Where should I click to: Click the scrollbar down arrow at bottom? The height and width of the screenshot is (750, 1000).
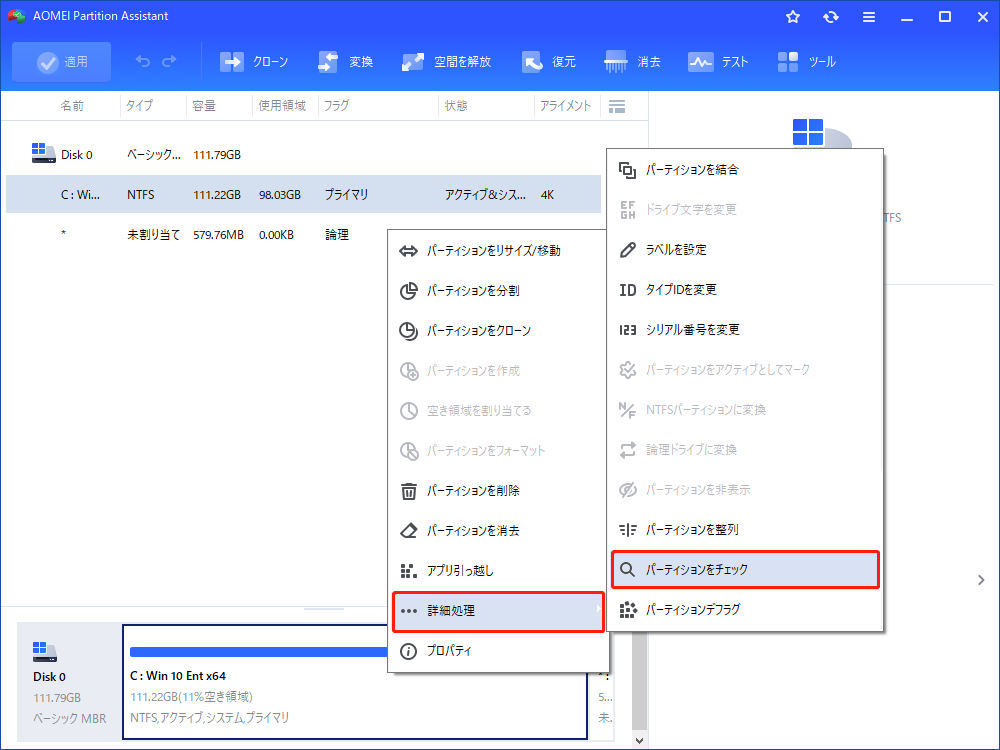640,740
